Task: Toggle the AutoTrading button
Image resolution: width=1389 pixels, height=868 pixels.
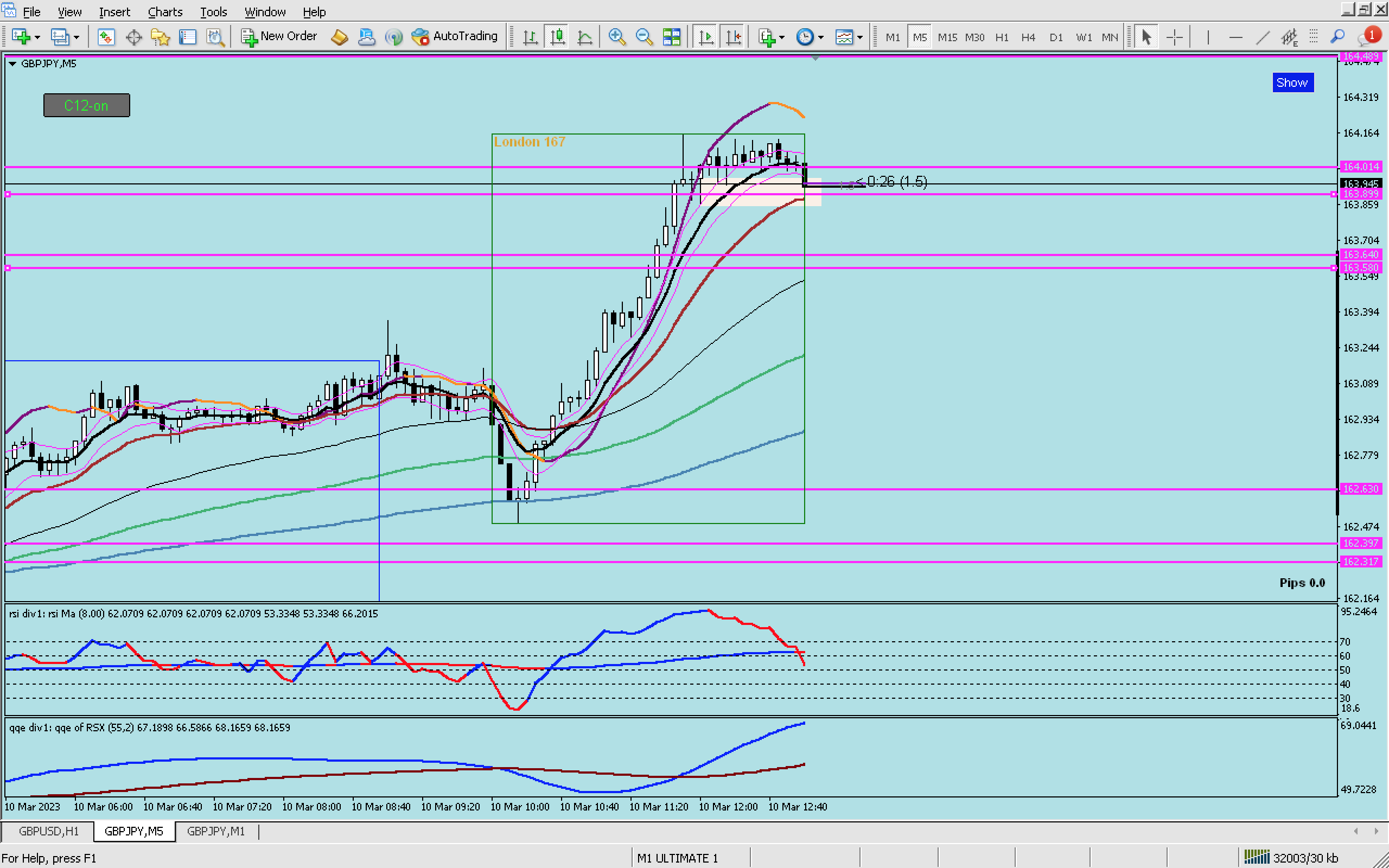Action: 455,36
